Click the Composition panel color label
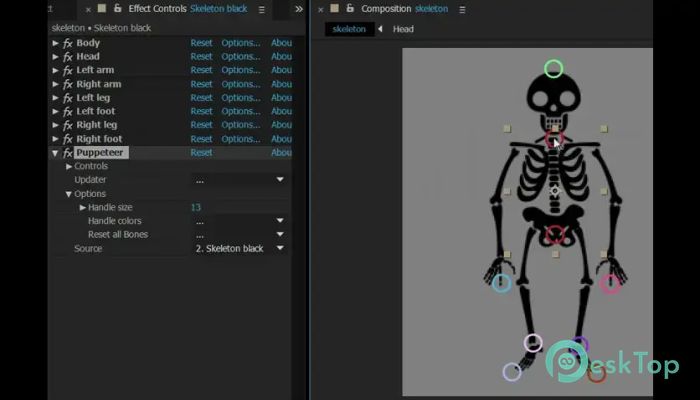 334,8
